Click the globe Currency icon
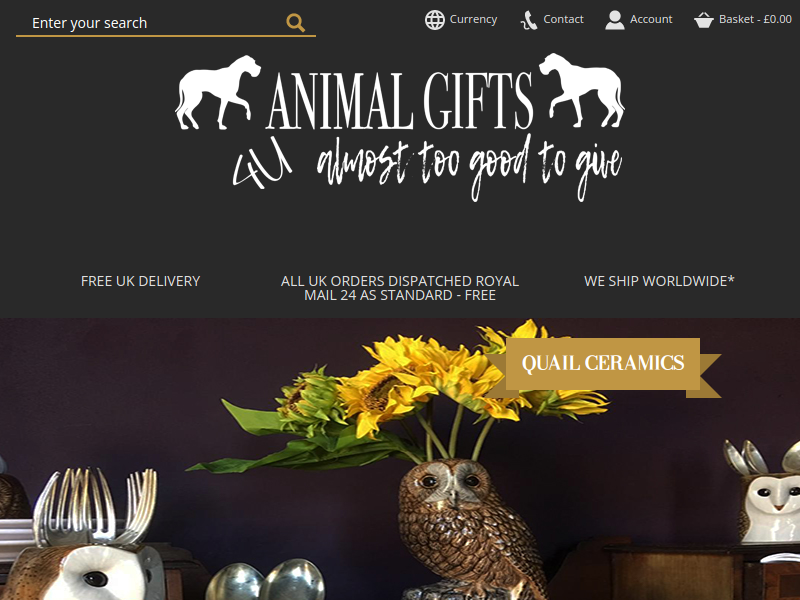This screenshot has height=600, width=800. [x=435, y=20]
